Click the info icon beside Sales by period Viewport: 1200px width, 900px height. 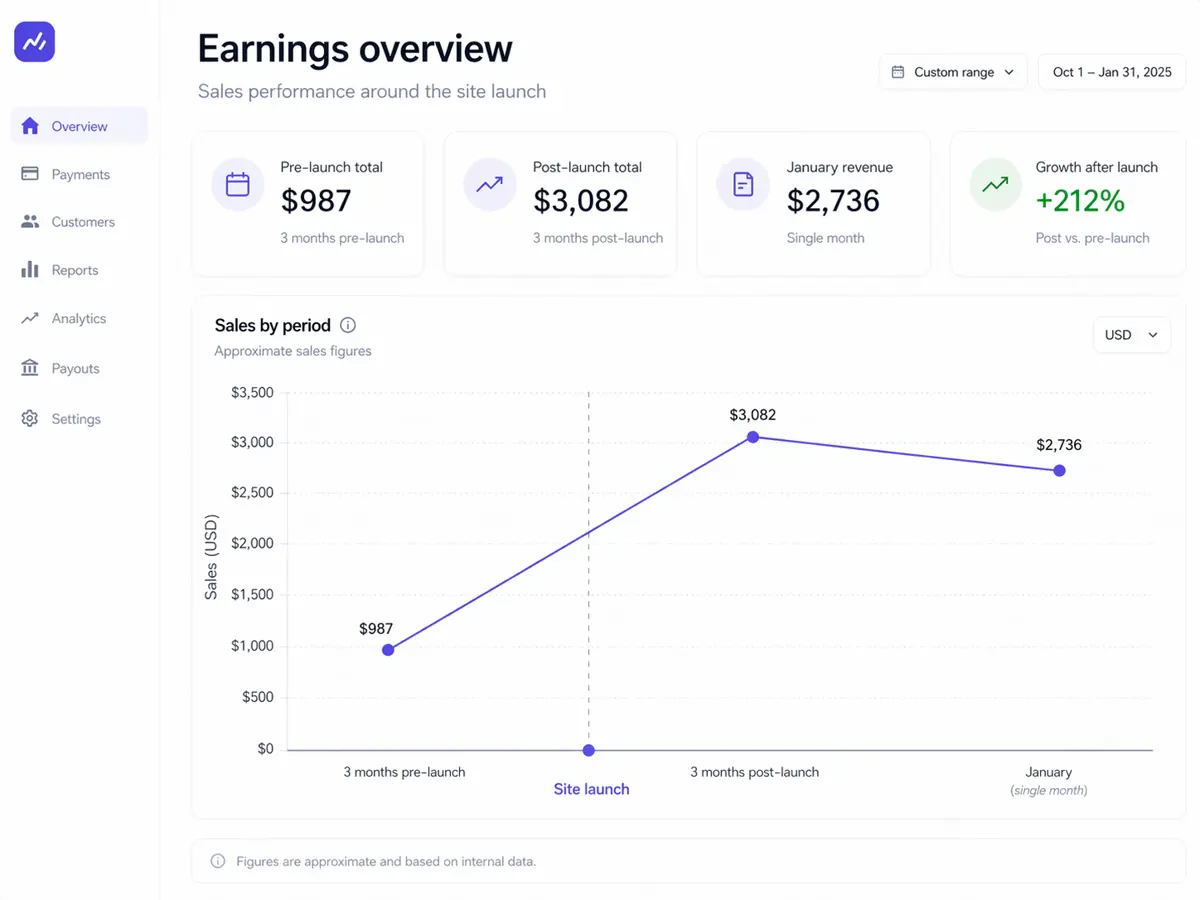pos(348,325)
